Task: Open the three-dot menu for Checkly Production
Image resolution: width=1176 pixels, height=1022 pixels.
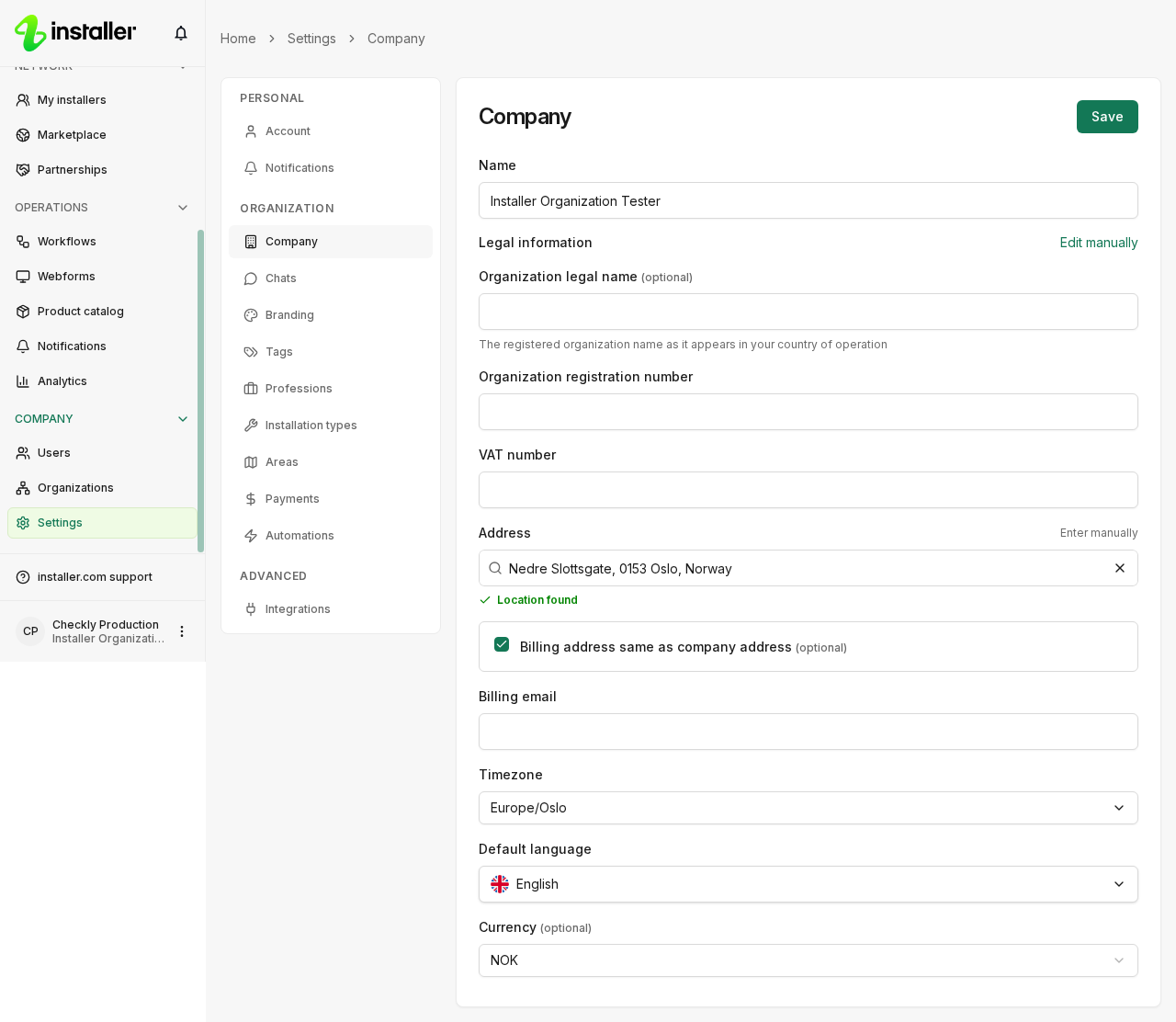Action: coord(182,631)
